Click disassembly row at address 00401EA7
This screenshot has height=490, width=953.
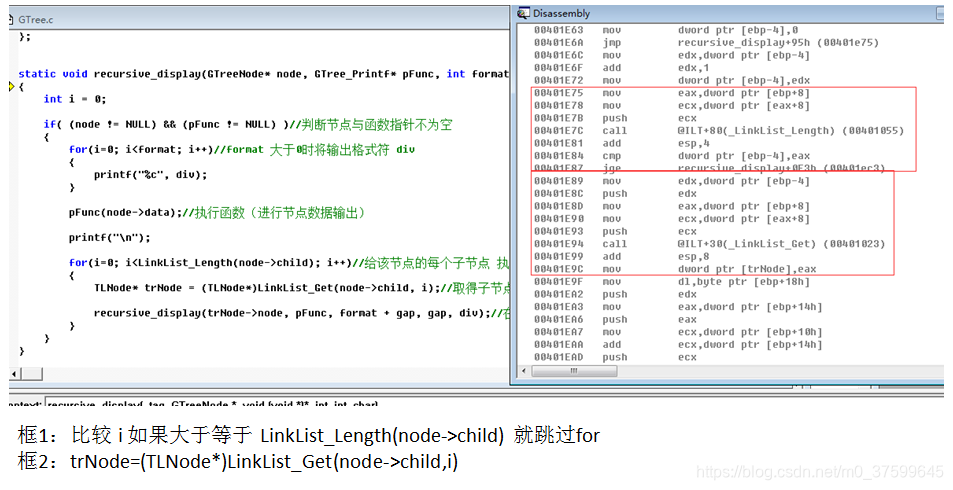click(x=678, y=332)
